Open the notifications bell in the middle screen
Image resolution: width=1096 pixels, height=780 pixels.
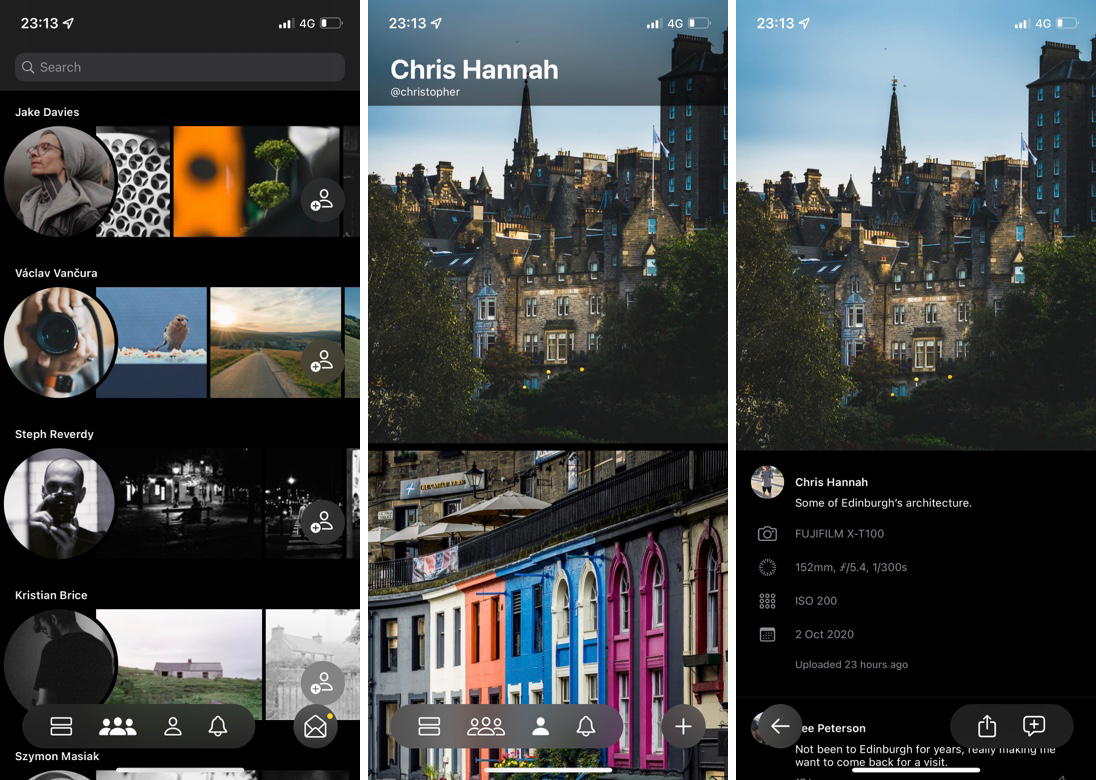point(586,726)
